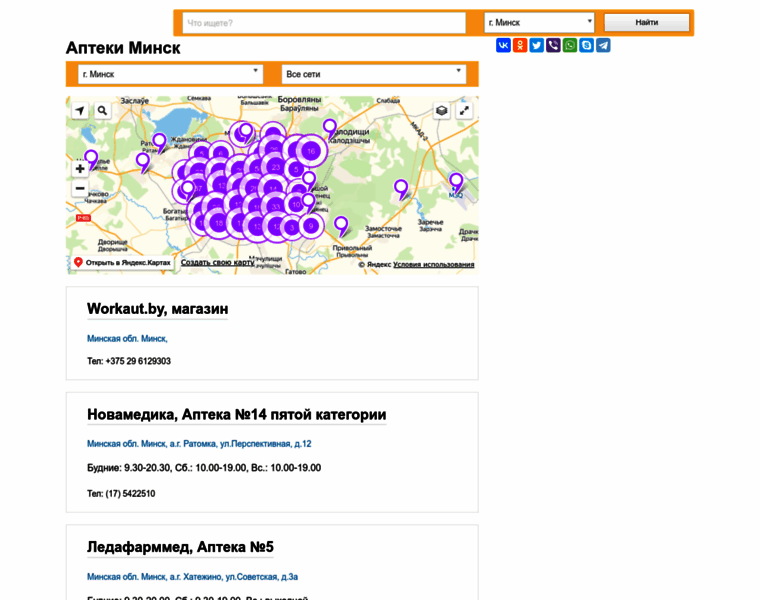Share via WhatsApp icon
This screenshot has width=760, height=600.
(570, 46)
